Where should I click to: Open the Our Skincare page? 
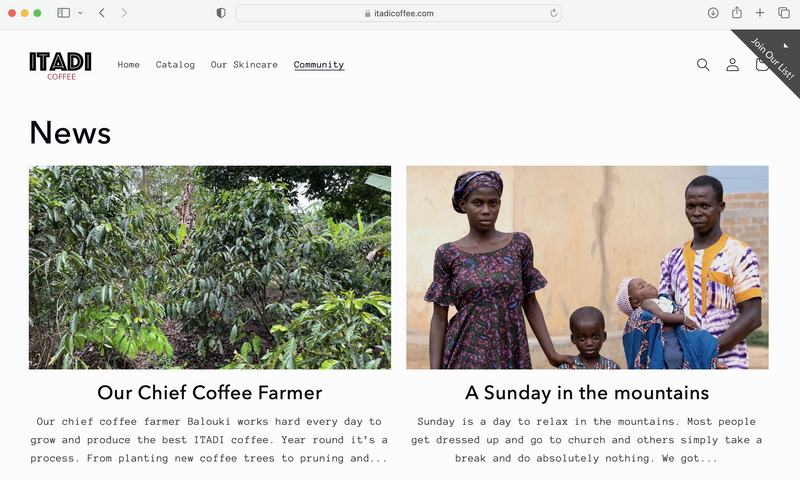pos(244,65)
